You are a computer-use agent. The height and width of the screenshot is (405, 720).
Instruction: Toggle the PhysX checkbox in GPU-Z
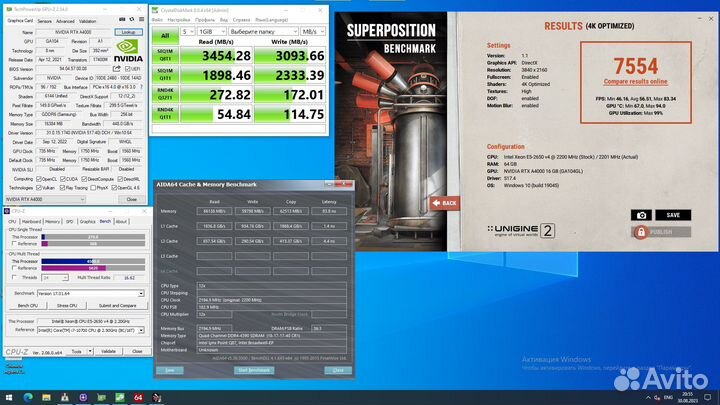pyautogui.click(x=93, y=188)
